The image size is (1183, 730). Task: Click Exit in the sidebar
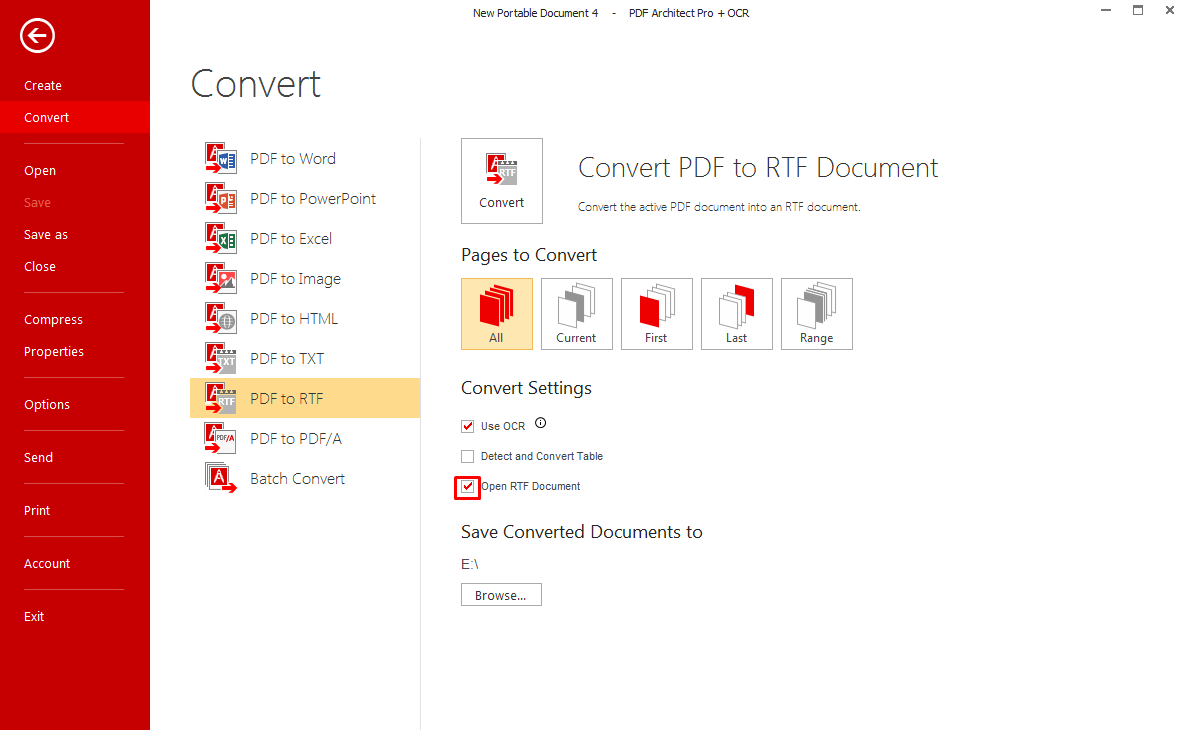pos(34,616)
